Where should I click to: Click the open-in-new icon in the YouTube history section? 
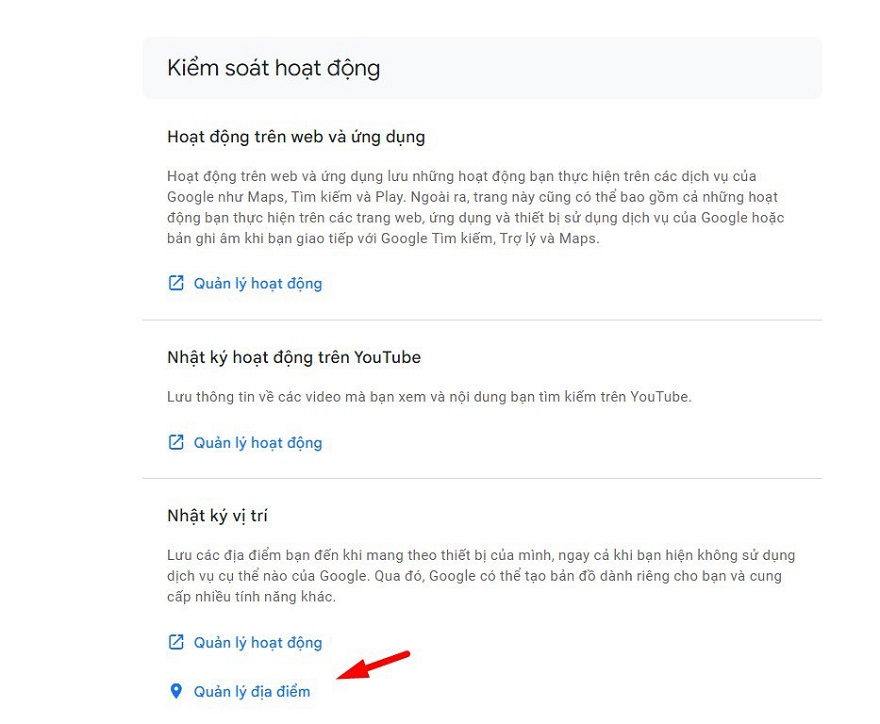(x=176, y=442)
